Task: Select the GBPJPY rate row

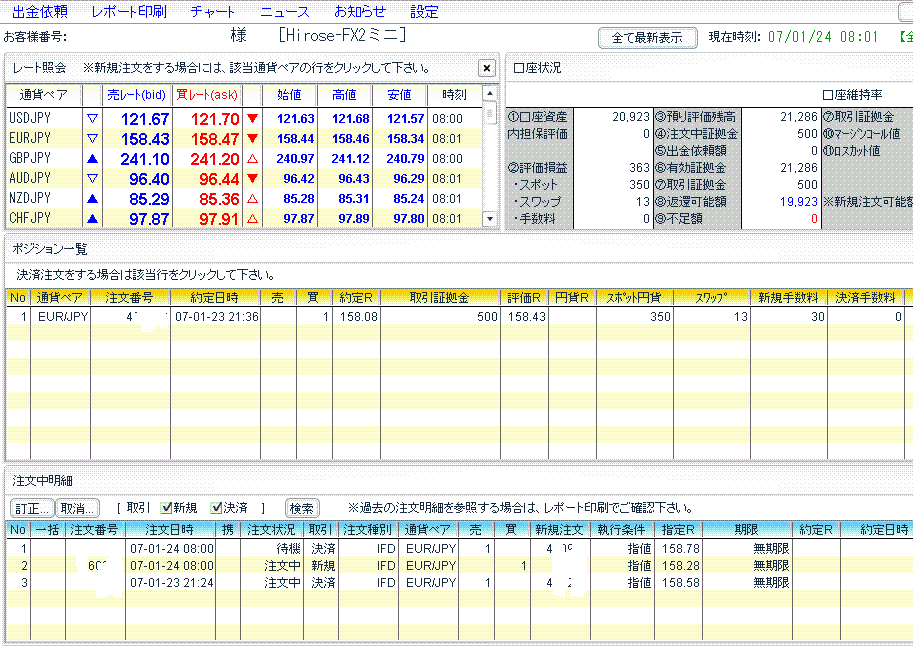Action: click(x=245, y=158)
